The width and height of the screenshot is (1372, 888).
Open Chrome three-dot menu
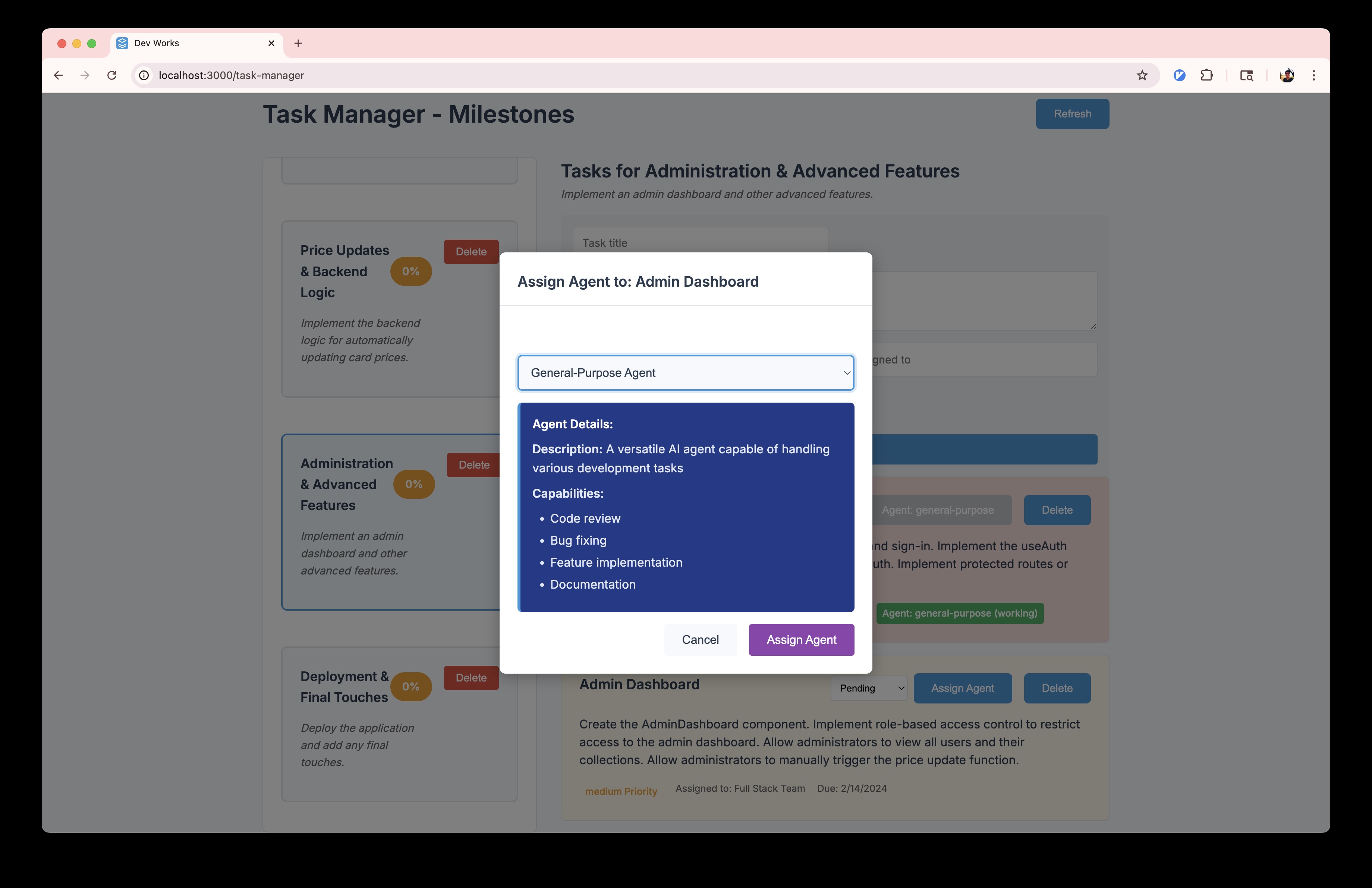pos(1314,75)
